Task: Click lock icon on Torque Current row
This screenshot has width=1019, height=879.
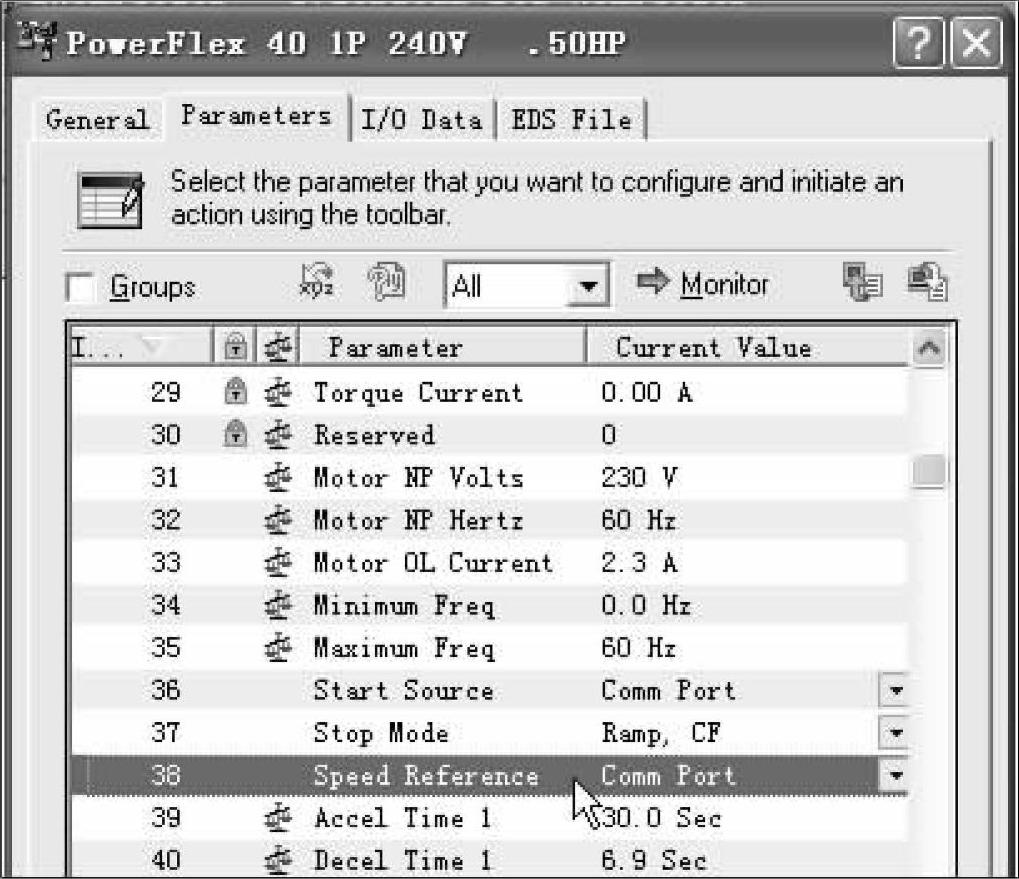Action: click(x=235, y=392)
